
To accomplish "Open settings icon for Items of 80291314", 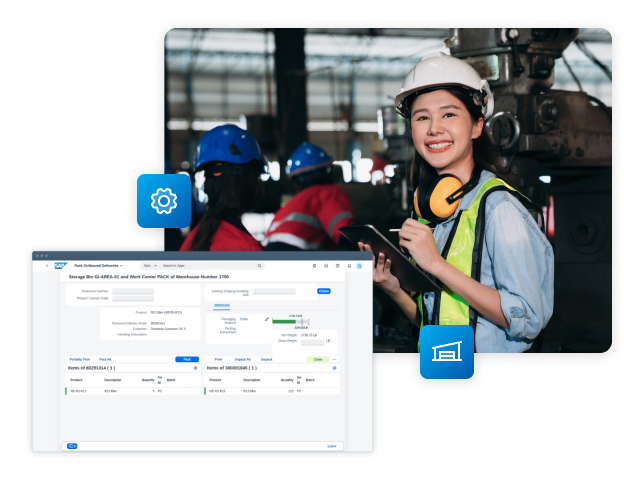I will 196,368.
